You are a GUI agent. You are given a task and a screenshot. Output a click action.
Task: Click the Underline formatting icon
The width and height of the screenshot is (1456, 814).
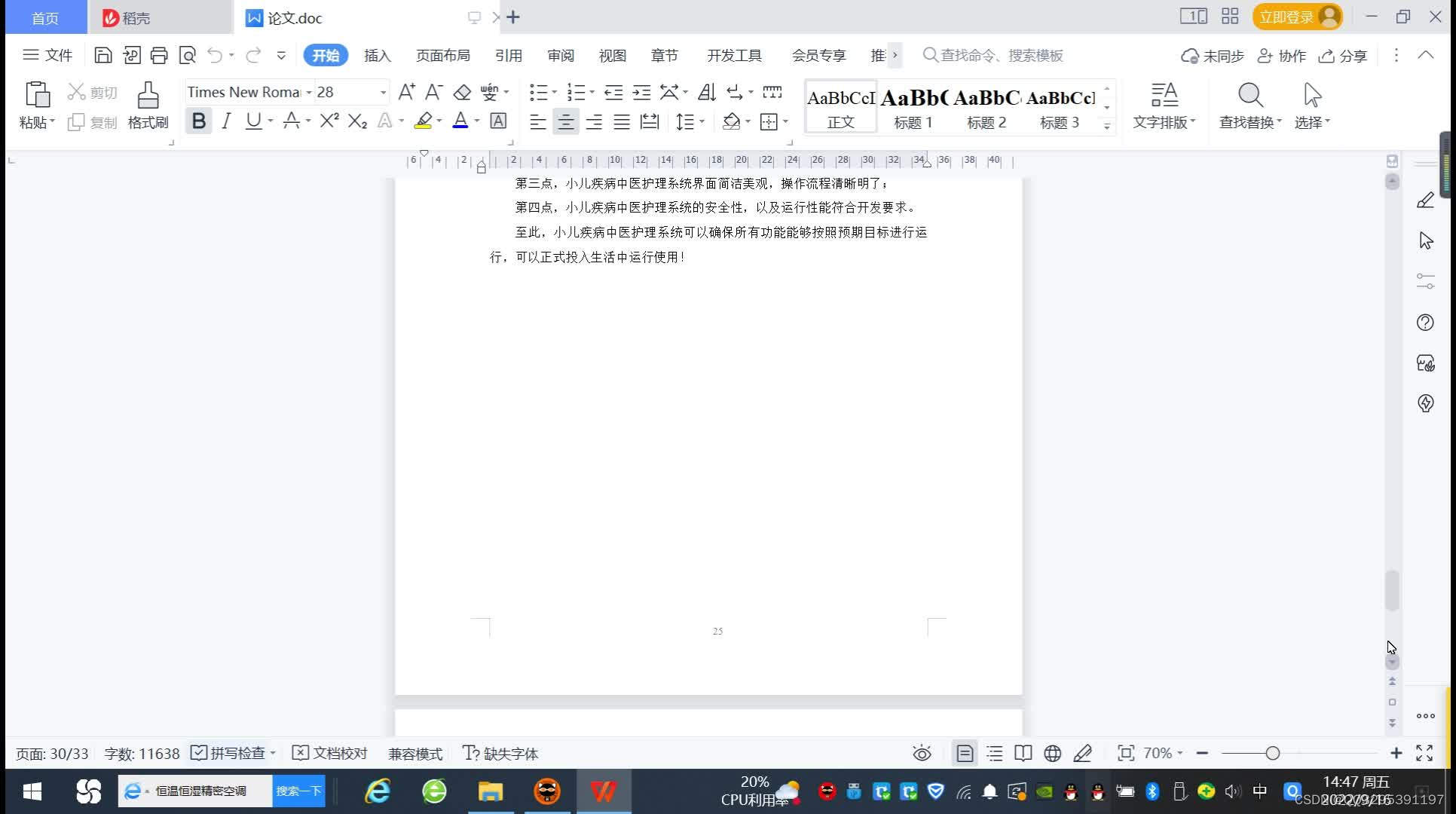pos(253,122)
